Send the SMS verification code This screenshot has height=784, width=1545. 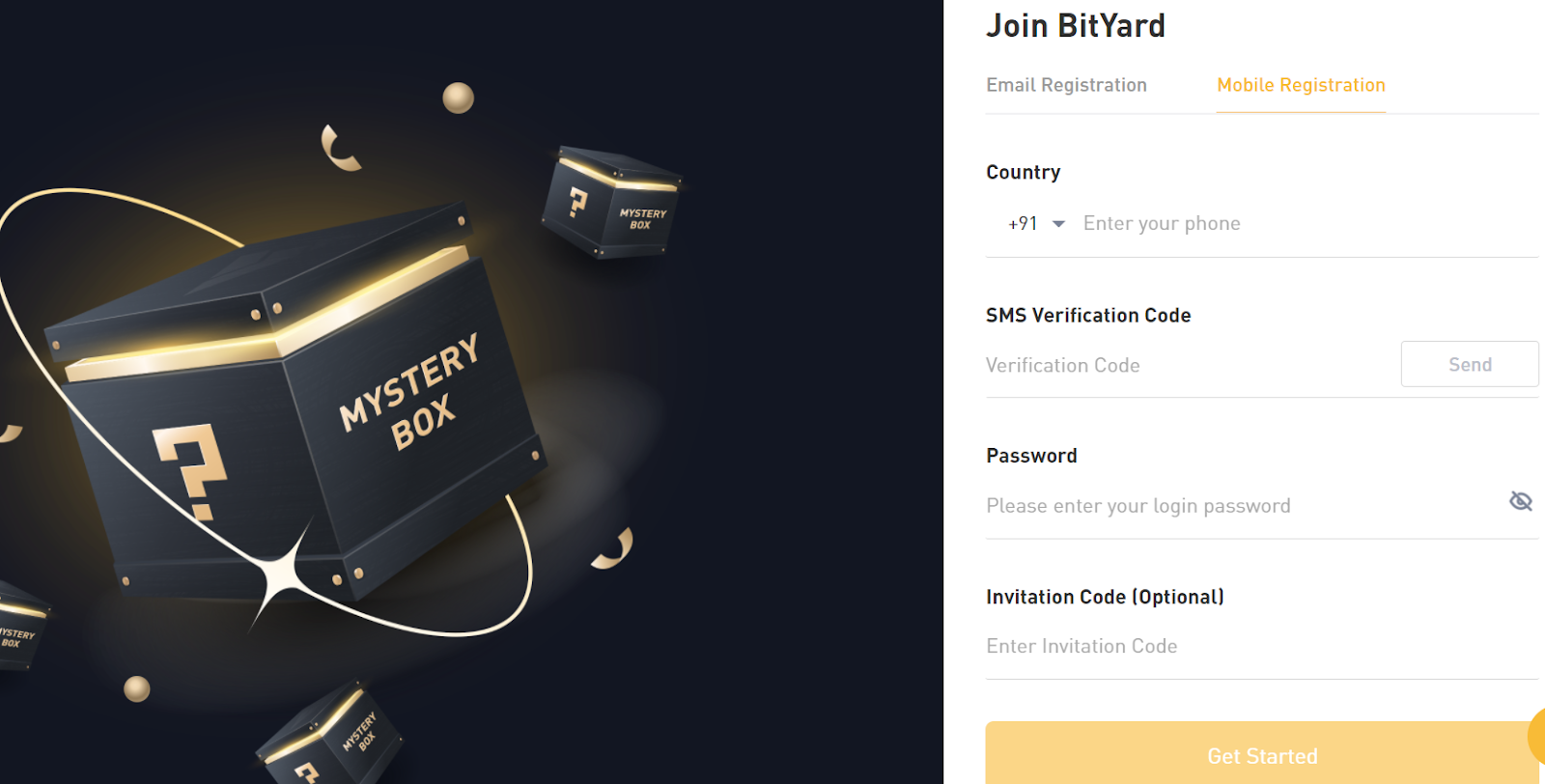pyautogui.click(x=1470, y=364)
